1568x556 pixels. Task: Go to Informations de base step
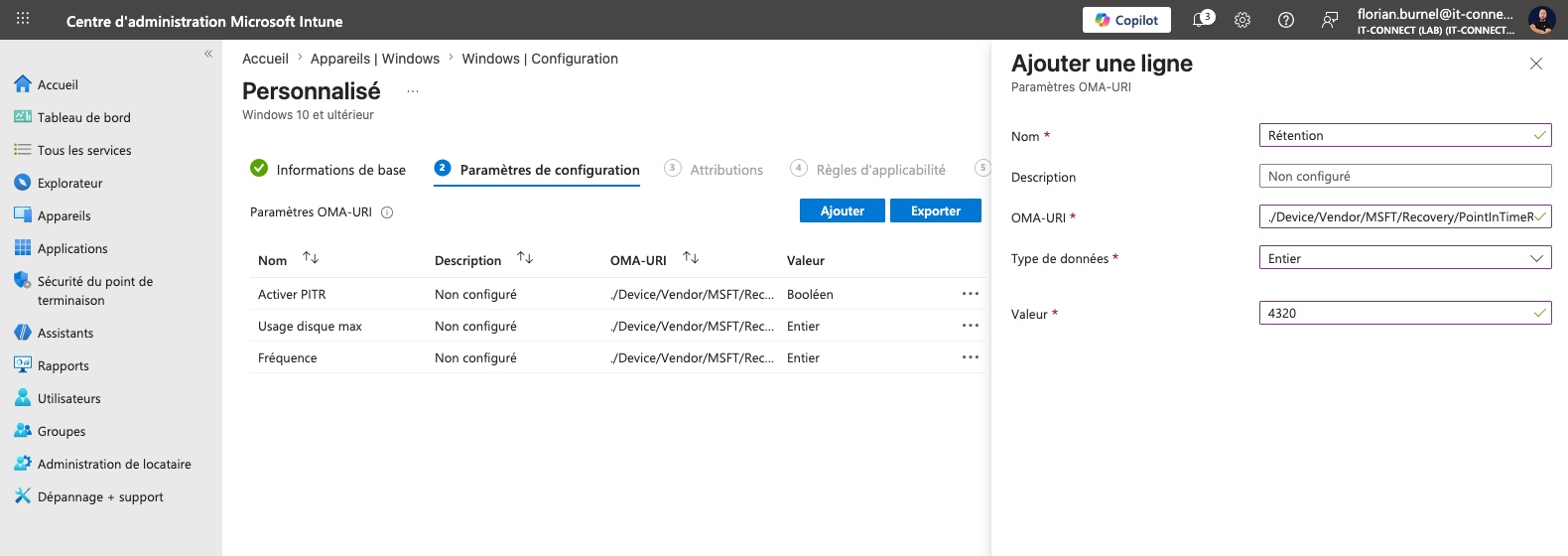point(328,170)
